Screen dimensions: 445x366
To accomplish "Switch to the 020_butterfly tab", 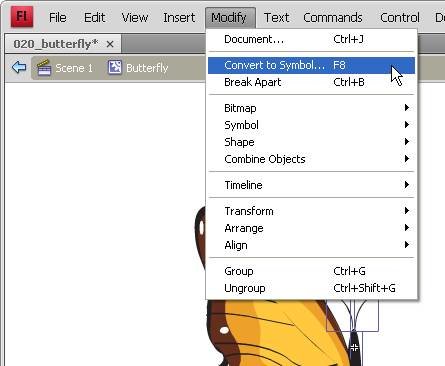I will [56, 44].
